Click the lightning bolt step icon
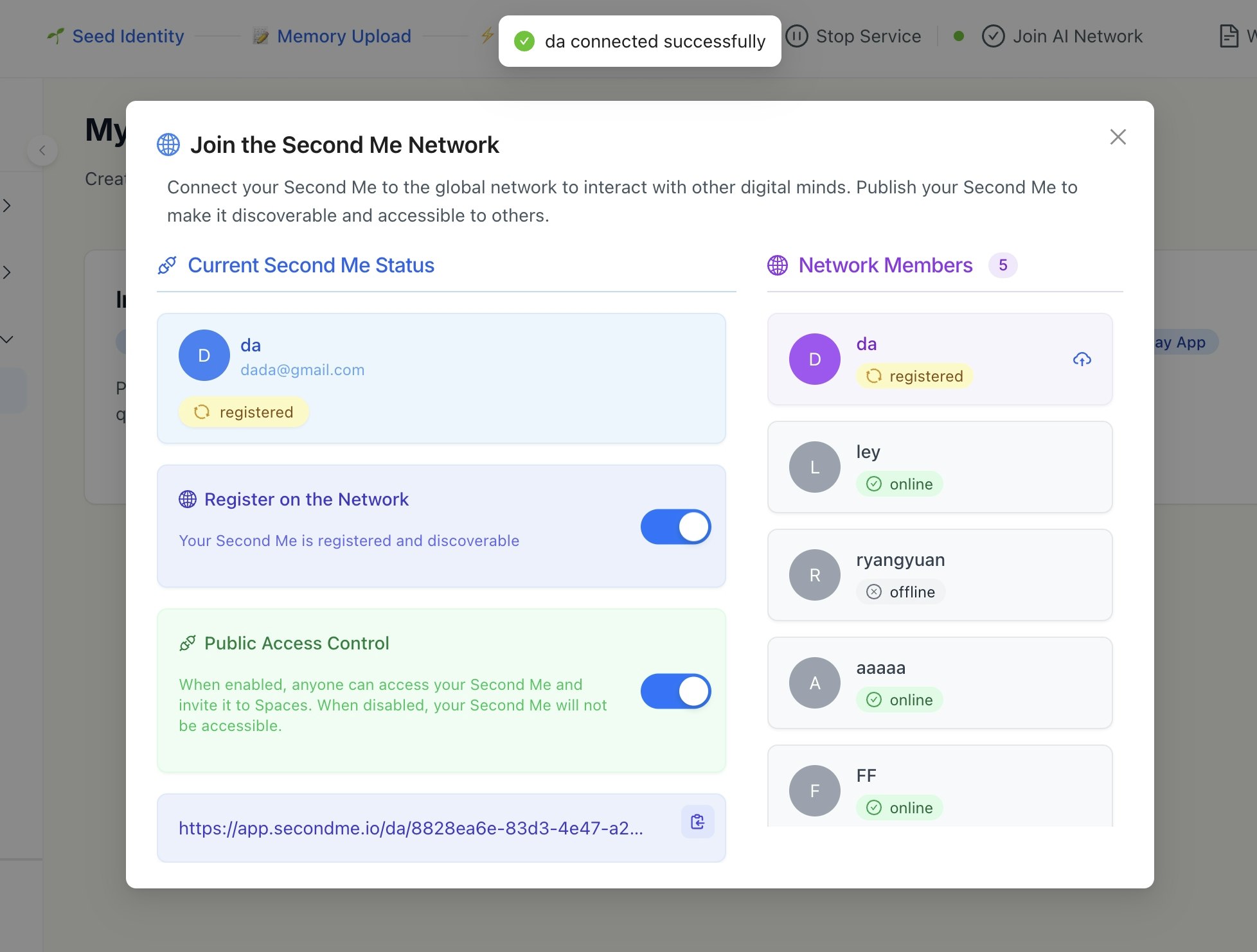 click(x=488, y=35)
